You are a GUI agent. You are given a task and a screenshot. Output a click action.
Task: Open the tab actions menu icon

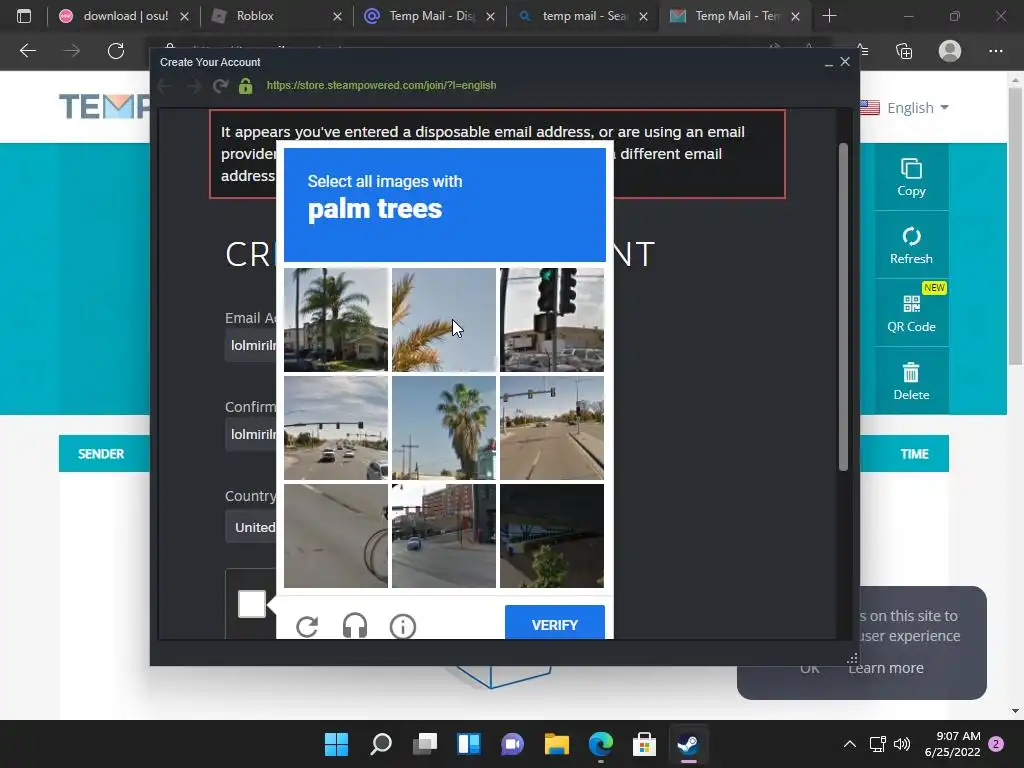click(24, 16)
